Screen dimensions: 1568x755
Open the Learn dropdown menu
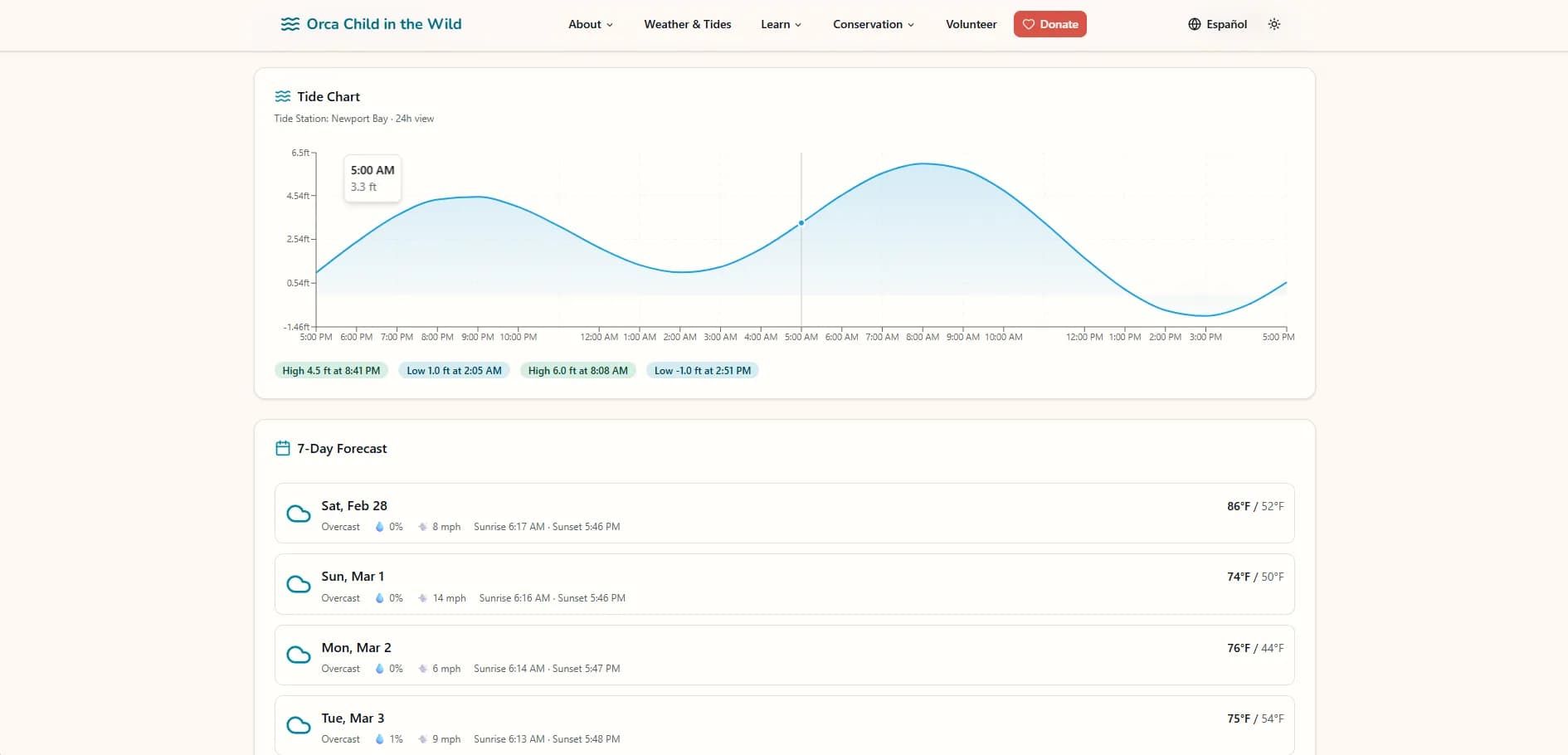coord(781,24)
